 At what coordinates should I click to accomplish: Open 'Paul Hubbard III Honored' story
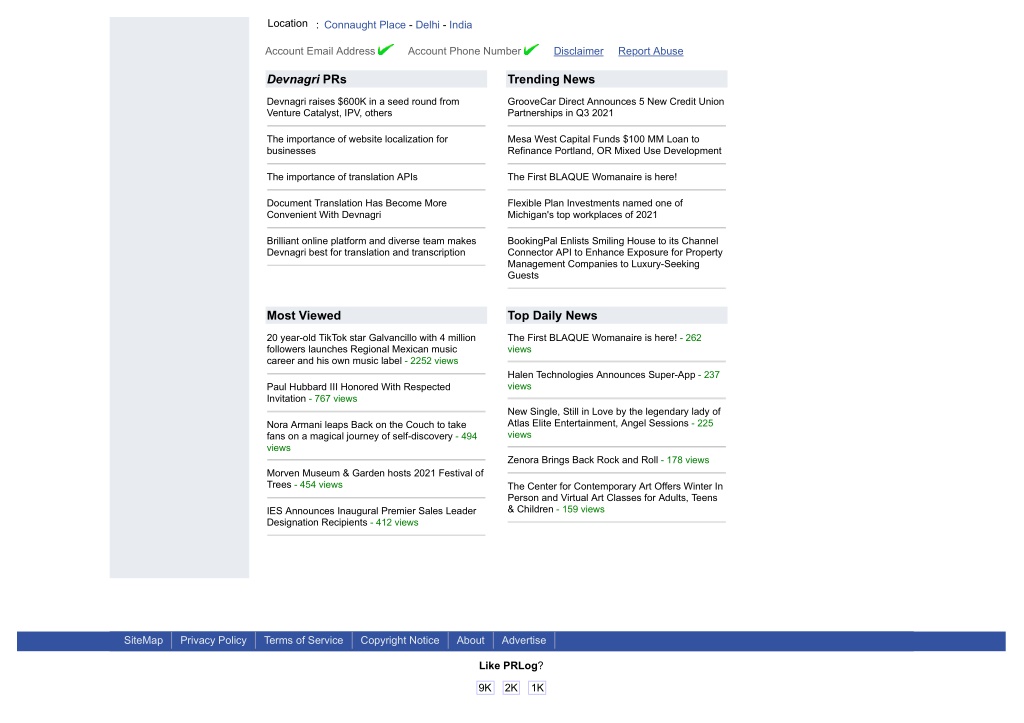pos(358,393)
